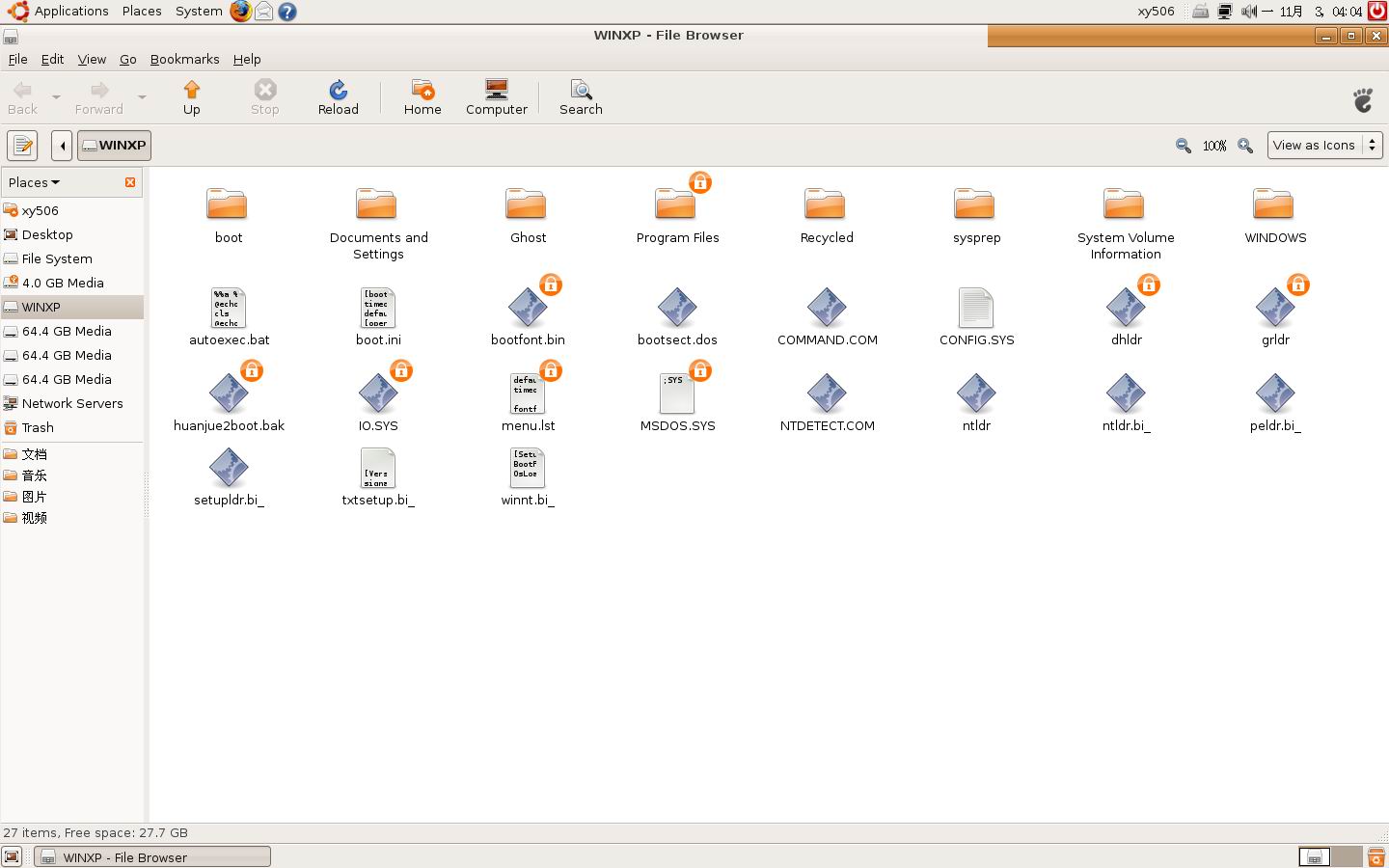Reload the current folder
Image resolution: width=1389 pixels, height=868 pixels.
[338, 97]
